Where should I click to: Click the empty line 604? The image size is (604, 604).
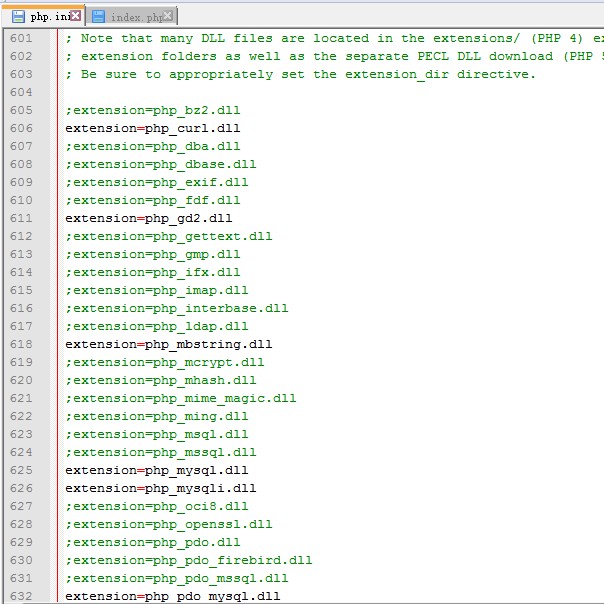300,93
